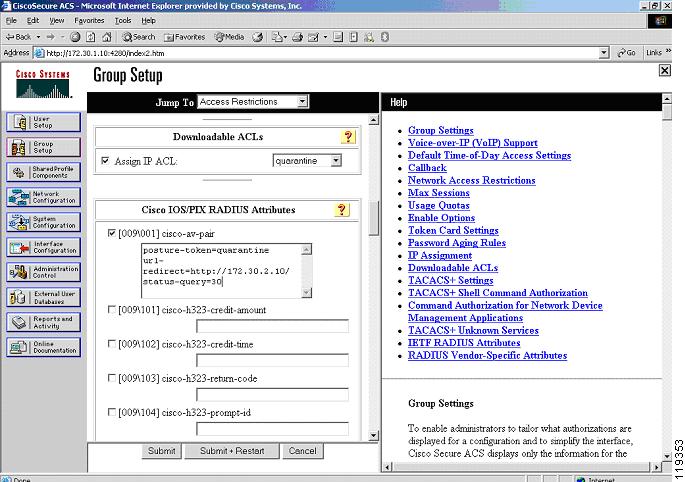Viewport: 685px width, 482px height.
Task: Click the help panel horizontal scroll-right arrow
Action: point(656,468)
